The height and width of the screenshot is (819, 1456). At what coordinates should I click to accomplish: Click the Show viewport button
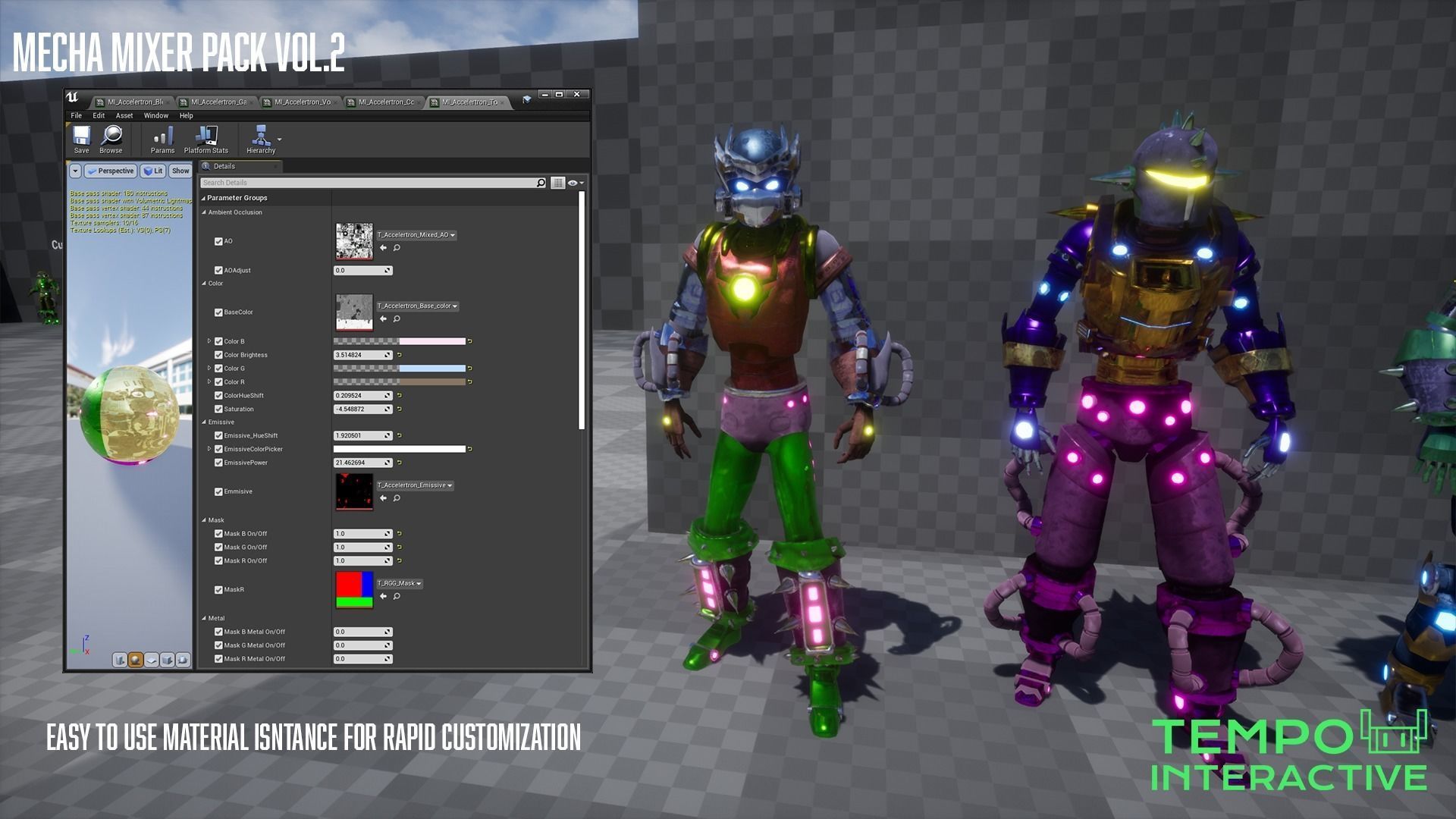(x=180, y=171)
